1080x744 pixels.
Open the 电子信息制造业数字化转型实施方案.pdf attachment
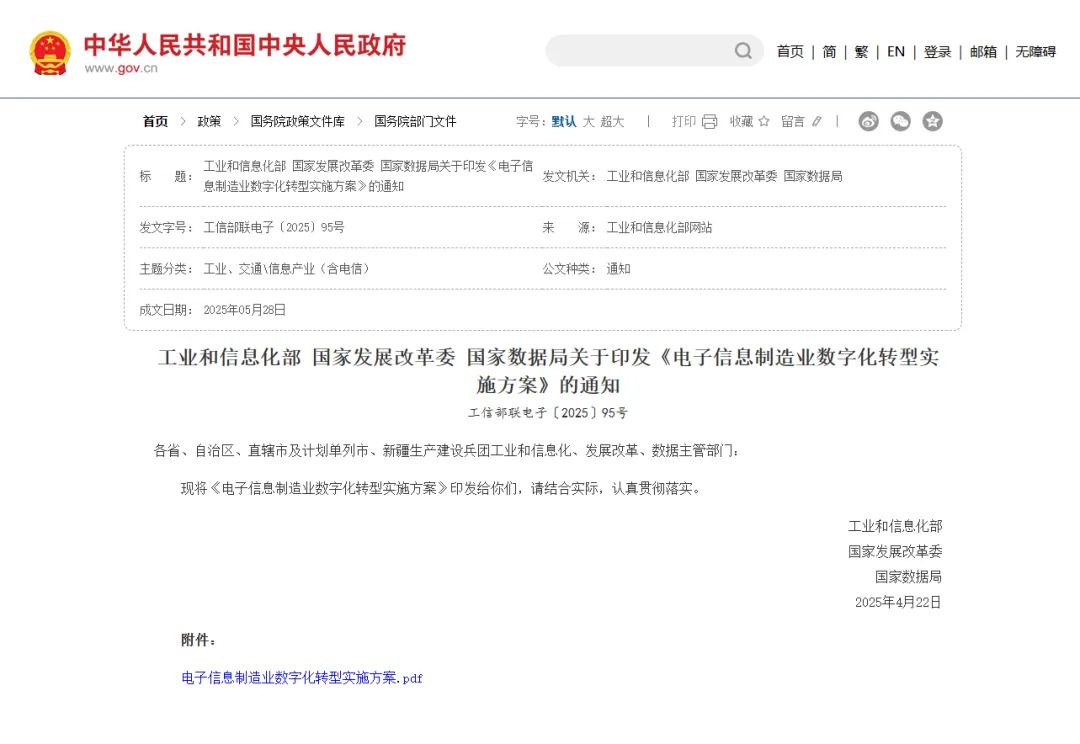[x=300, y=678]
